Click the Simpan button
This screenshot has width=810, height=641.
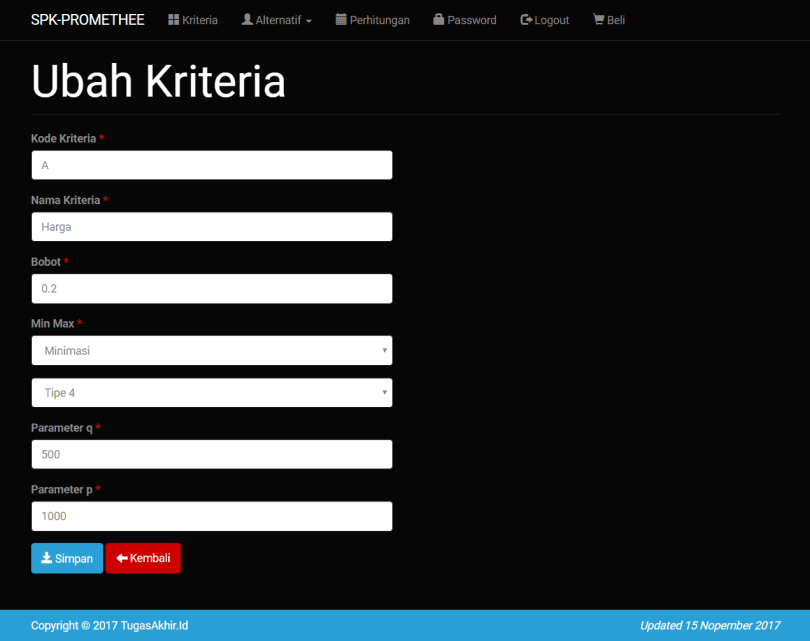[x=66, y=558]
